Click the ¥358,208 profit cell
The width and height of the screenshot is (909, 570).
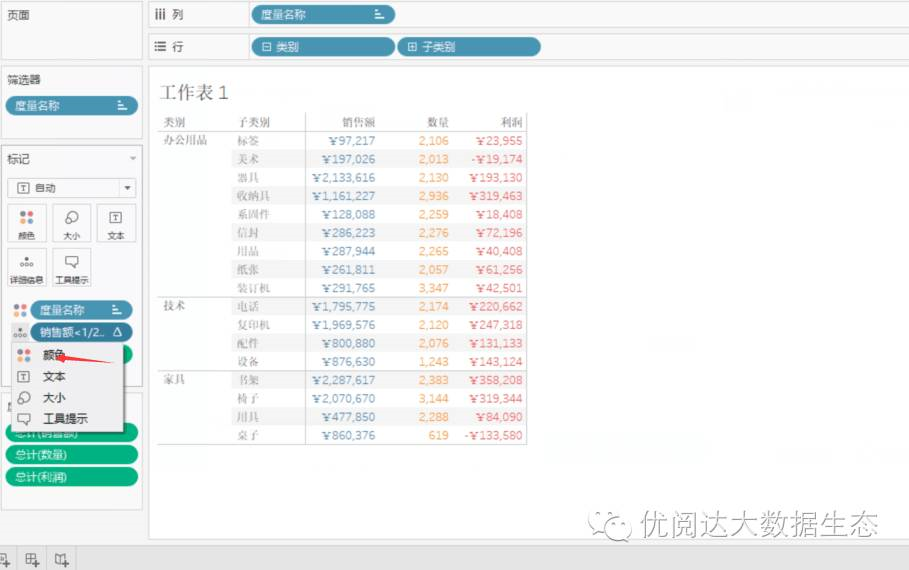point(496,380)
